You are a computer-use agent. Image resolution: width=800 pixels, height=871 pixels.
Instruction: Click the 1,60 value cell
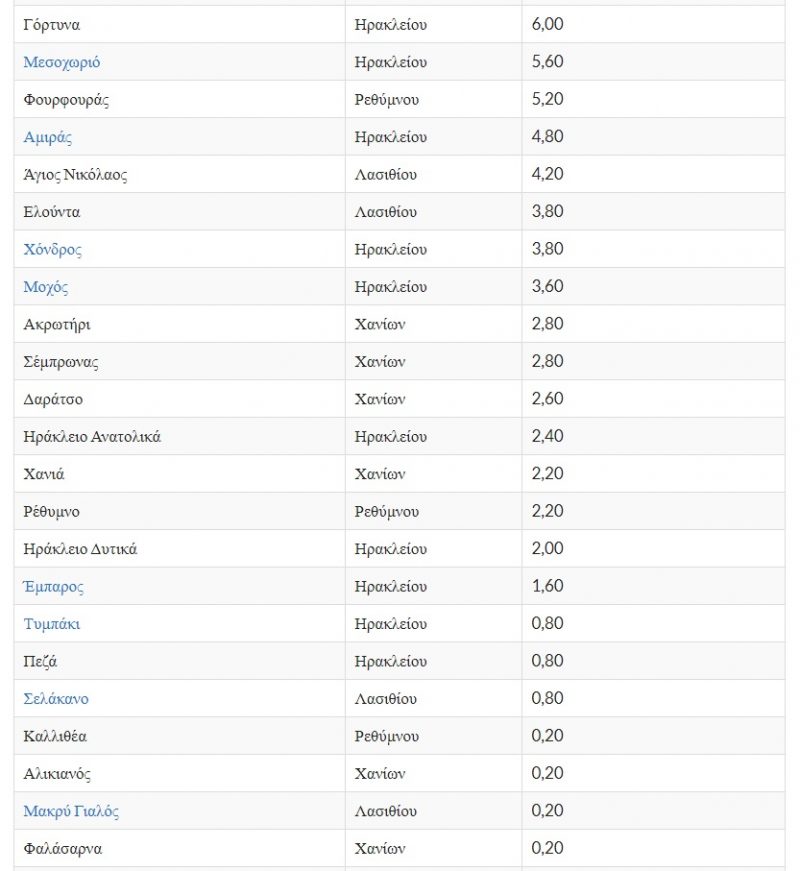[548, 586]
